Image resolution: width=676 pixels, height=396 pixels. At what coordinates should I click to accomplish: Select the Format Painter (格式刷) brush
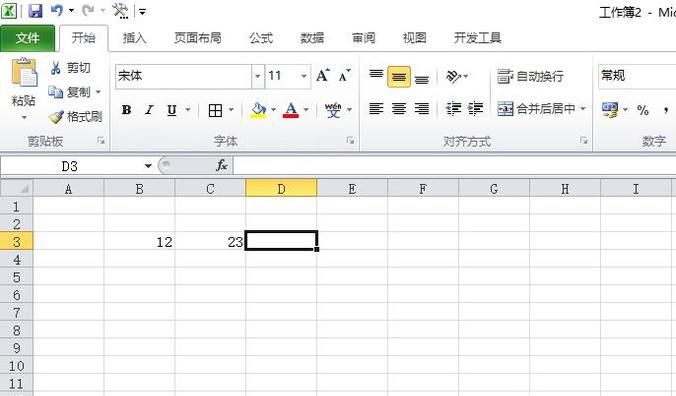[75, 116]
